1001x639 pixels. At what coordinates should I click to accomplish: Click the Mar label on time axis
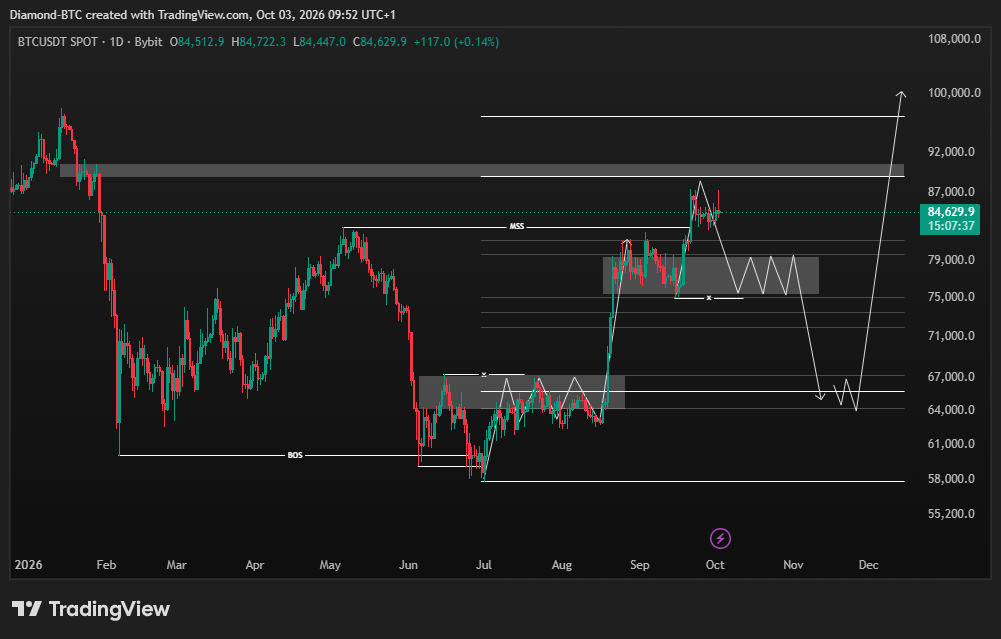176,565
